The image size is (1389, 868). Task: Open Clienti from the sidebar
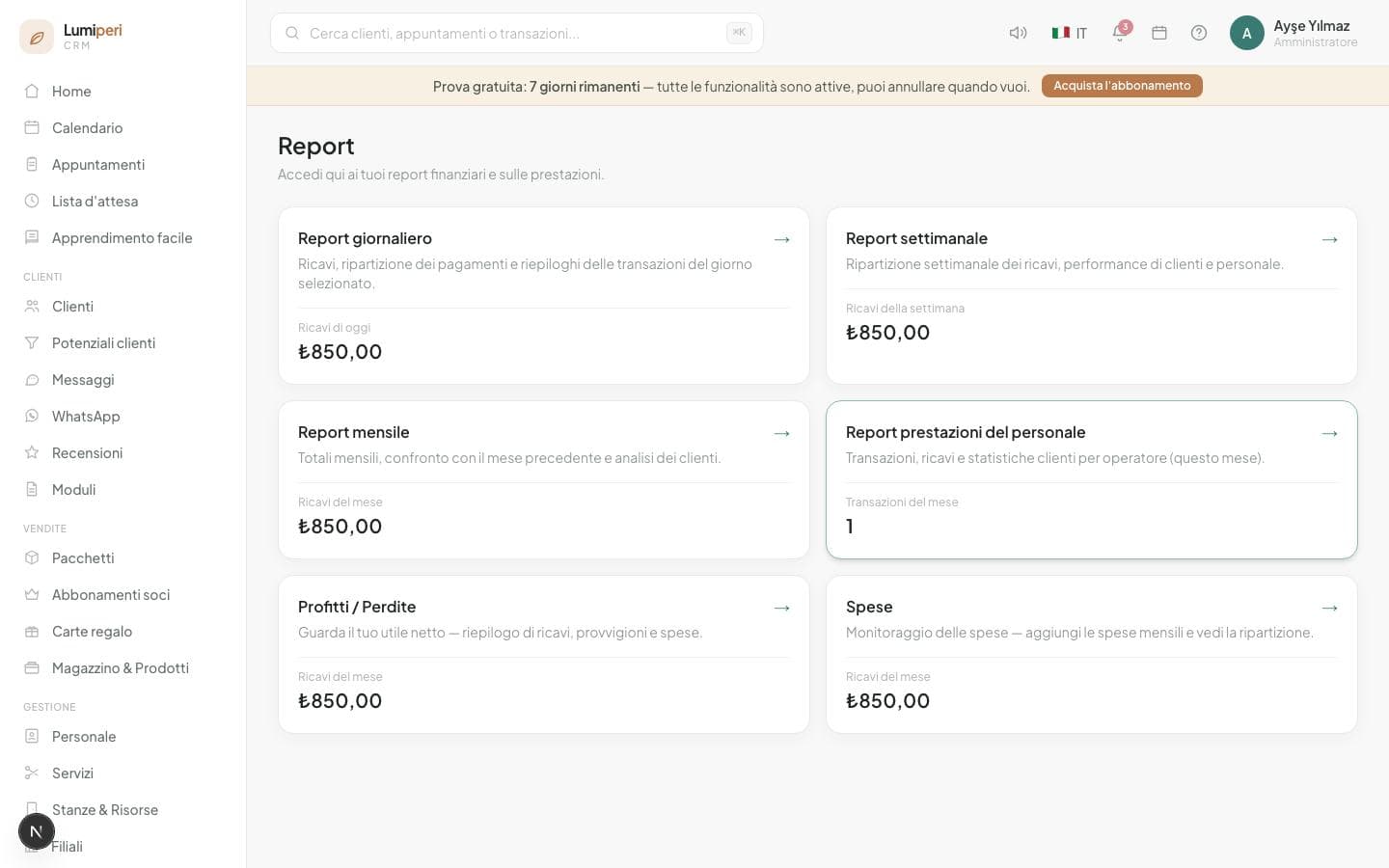click(x=123, y=306)
